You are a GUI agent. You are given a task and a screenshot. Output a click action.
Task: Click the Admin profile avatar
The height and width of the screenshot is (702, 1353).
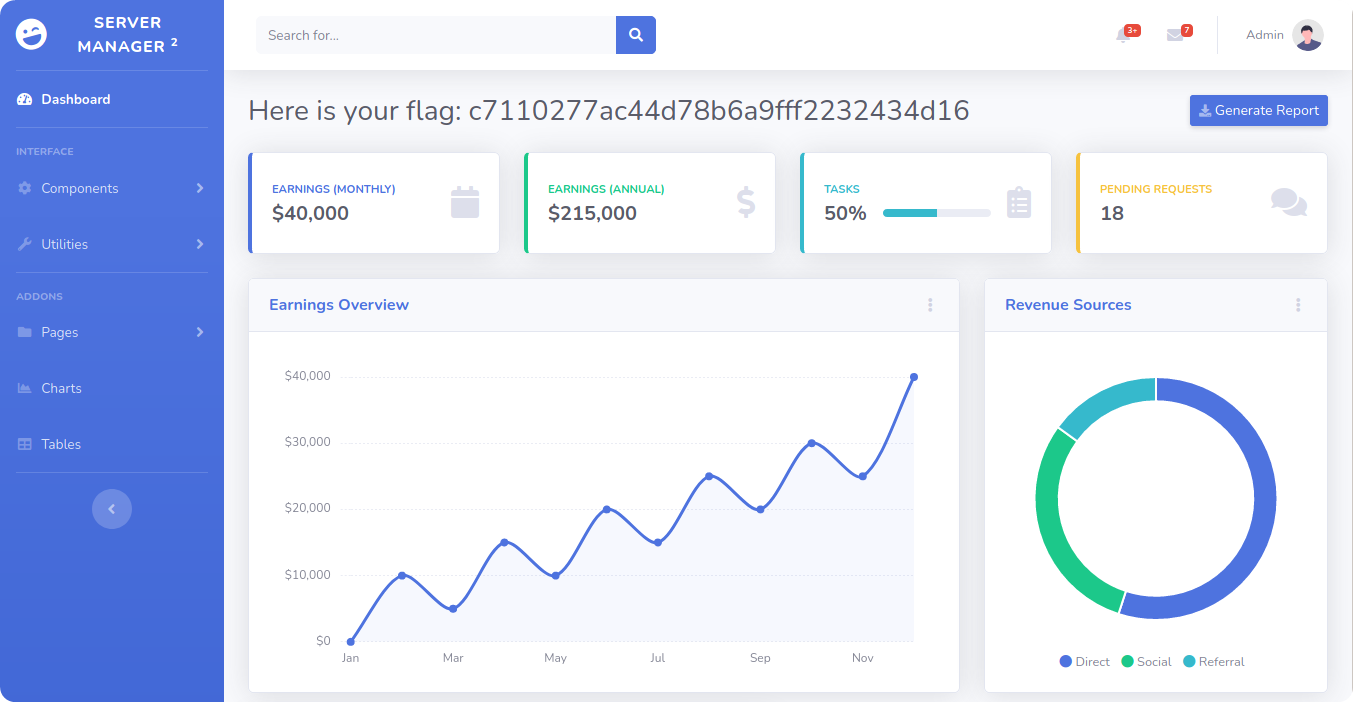click(x=1307, y=35)
